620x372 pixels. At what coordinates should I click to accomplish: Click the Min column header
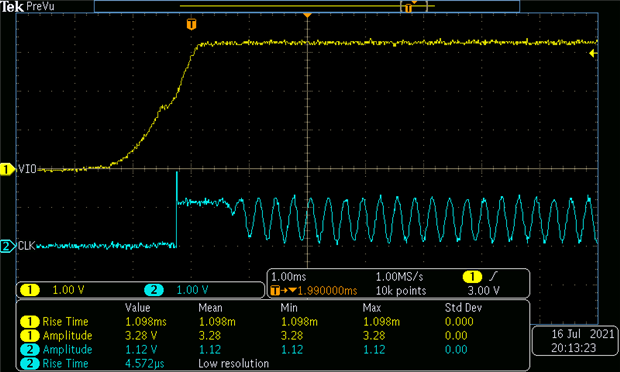(x=289, y=308)
